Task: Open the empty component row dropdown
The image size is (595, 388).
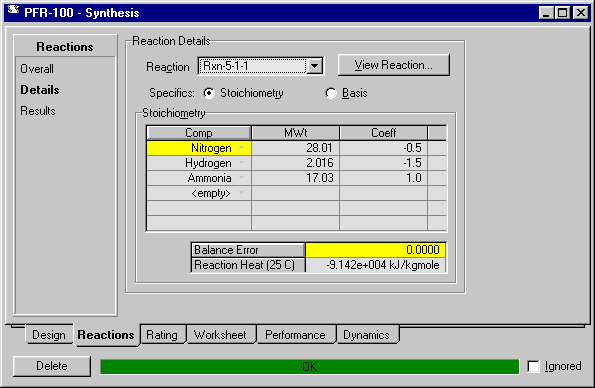Action: [x=241, y=193]
